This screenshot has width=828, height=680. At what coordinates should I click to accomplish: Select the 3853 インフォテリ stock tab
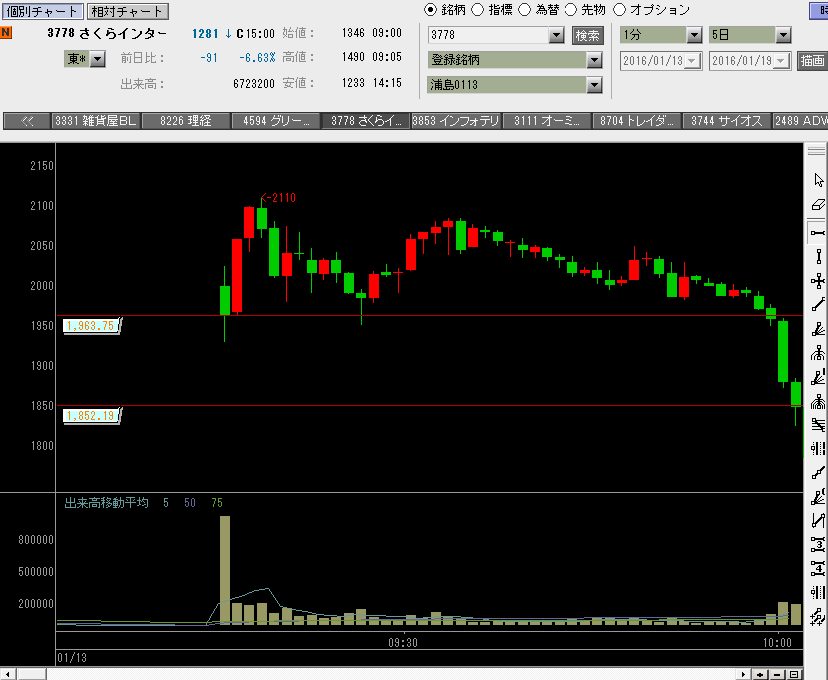tap(456, 121)
